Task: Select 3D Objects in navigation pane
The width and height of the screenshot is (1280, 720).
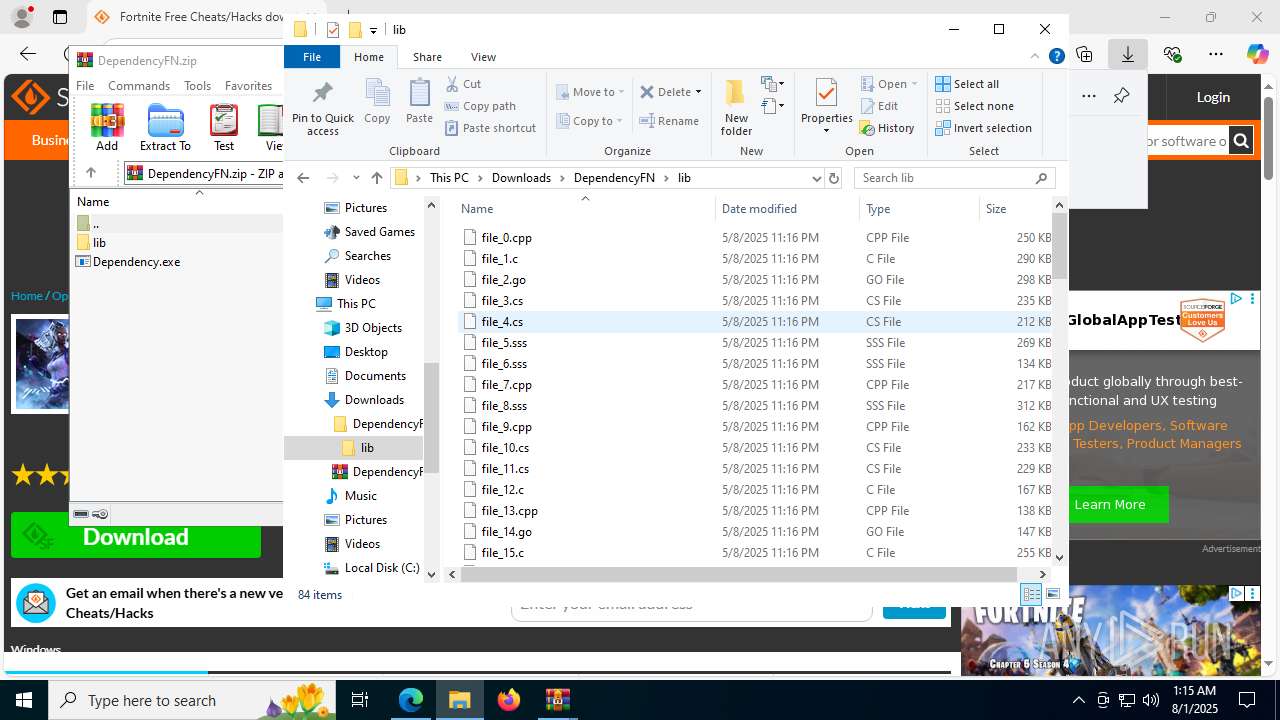Action: pos(373,328)
